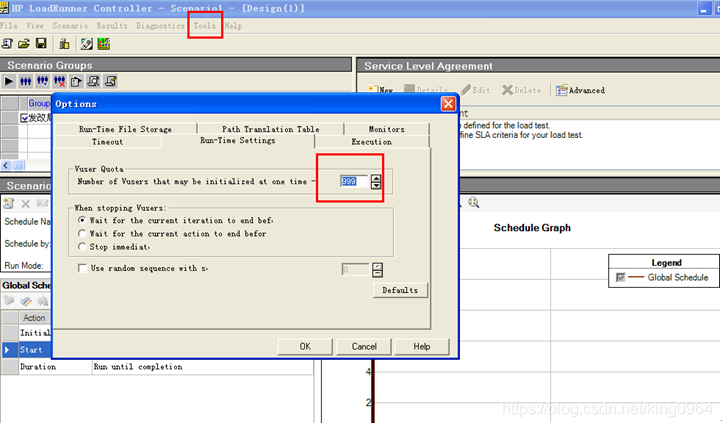The image size is (722, 427).
Task: Click the scroll left arrow under Scenario Groups
Action: (6, 165)
